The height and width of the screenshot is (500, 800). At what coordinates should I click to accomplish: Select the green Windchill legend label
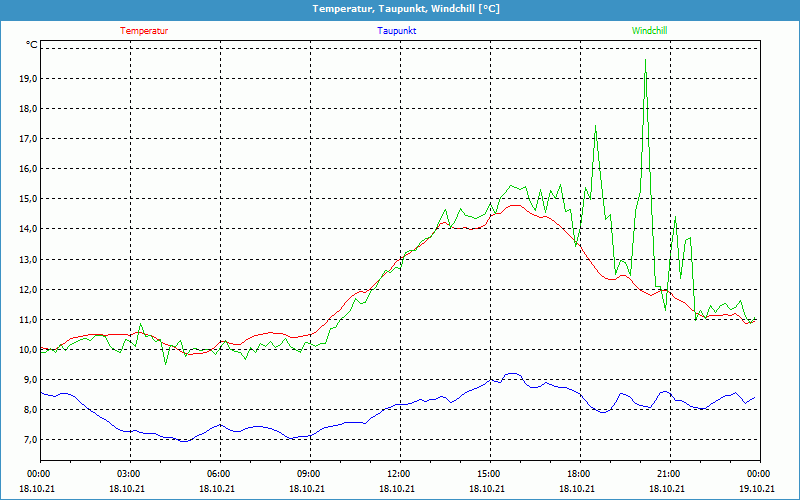649,31
